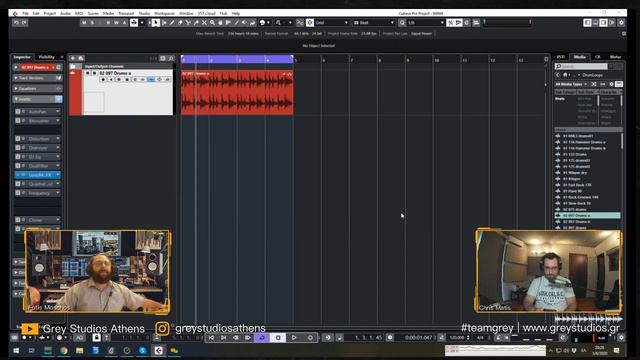Select the Zoom magnifier tool
The image size is (640, 360).
pyautogui.click(x=212, y=23)
